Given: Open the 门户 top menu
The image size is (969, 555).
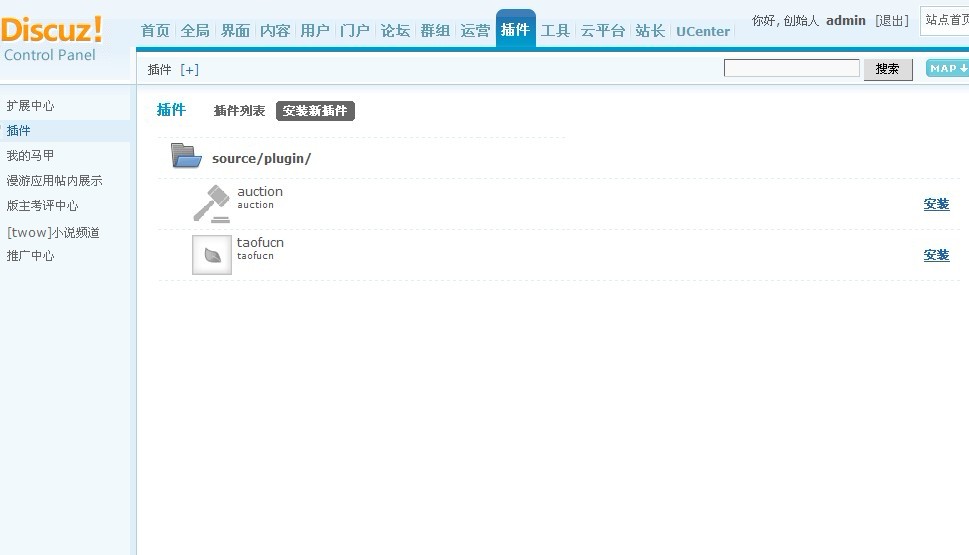Looking at the screenshot, I should (x=355, y=31).
